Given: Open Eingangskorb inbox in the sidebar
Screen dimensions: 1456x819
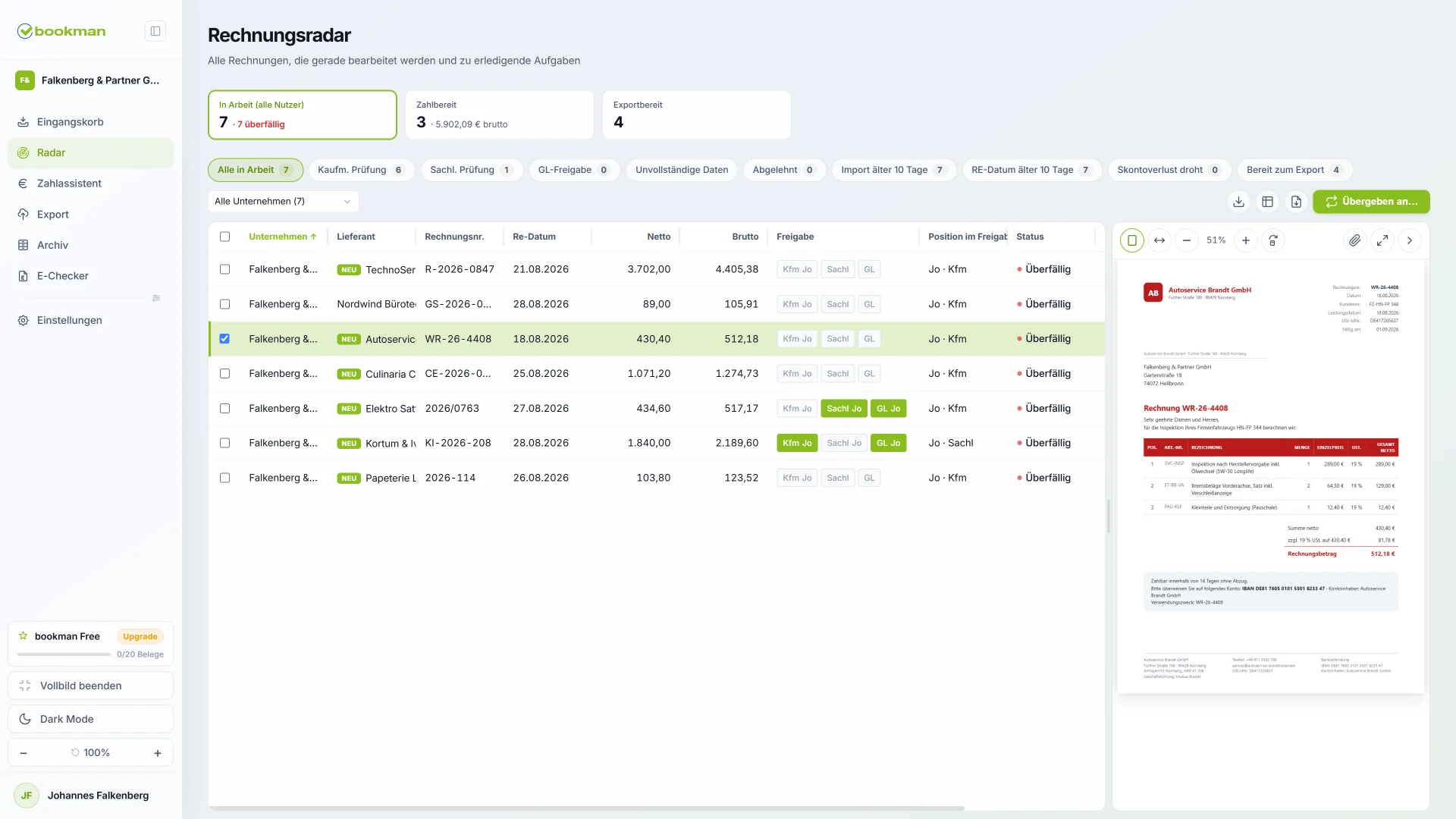Looking at the screenshot, I should click(x=90, y=122).
